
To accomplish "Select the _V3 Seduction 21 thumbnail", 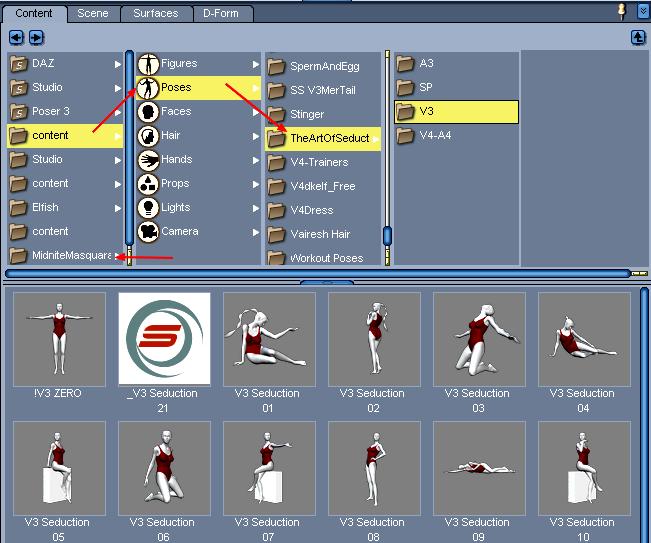I will pos(164,339).
